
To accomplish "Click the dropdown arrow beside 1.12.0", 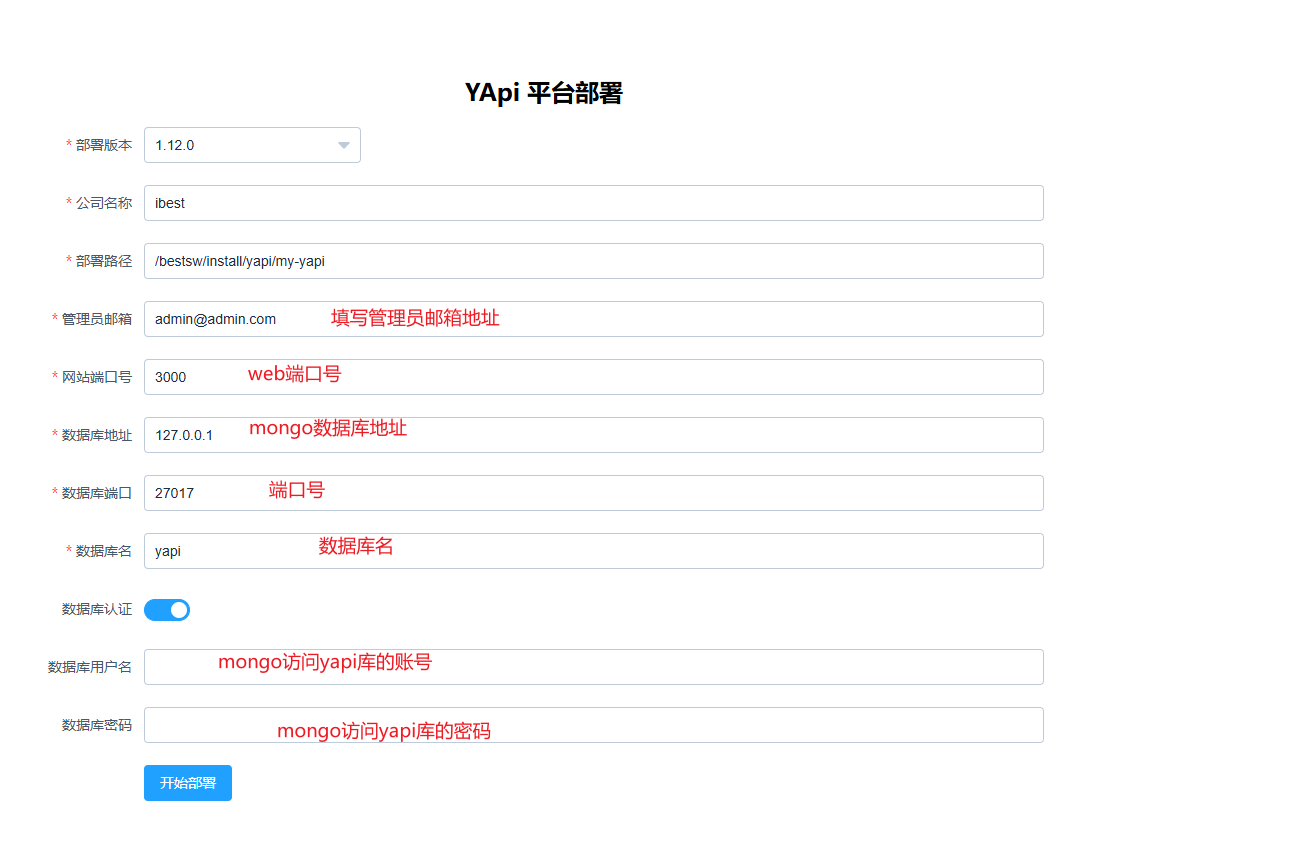I will 344,145.
